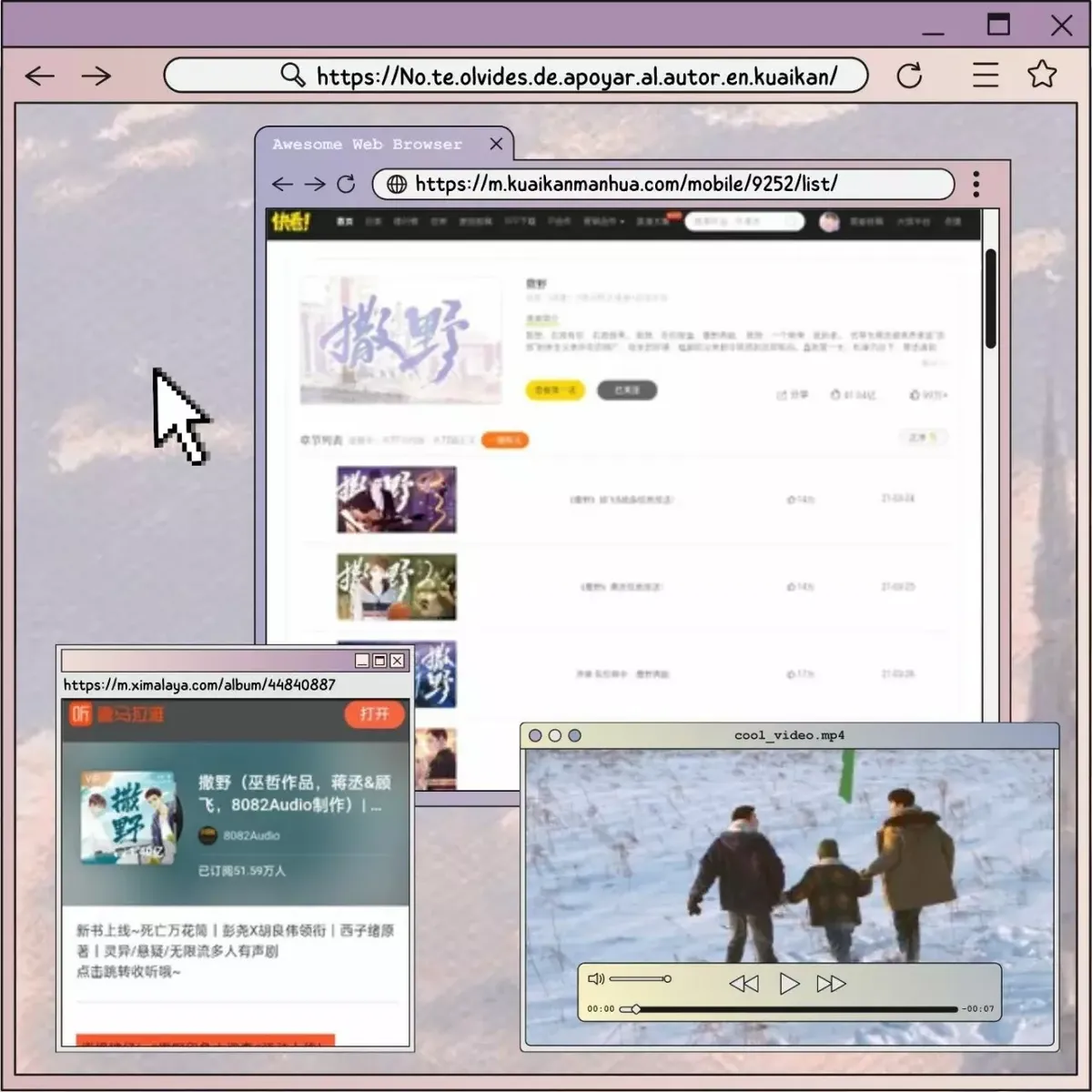Image resolution: width=1092 pixels, height=1092 pixels.
Task: Close the Awesome Web Browser tab
Action: 496,144
